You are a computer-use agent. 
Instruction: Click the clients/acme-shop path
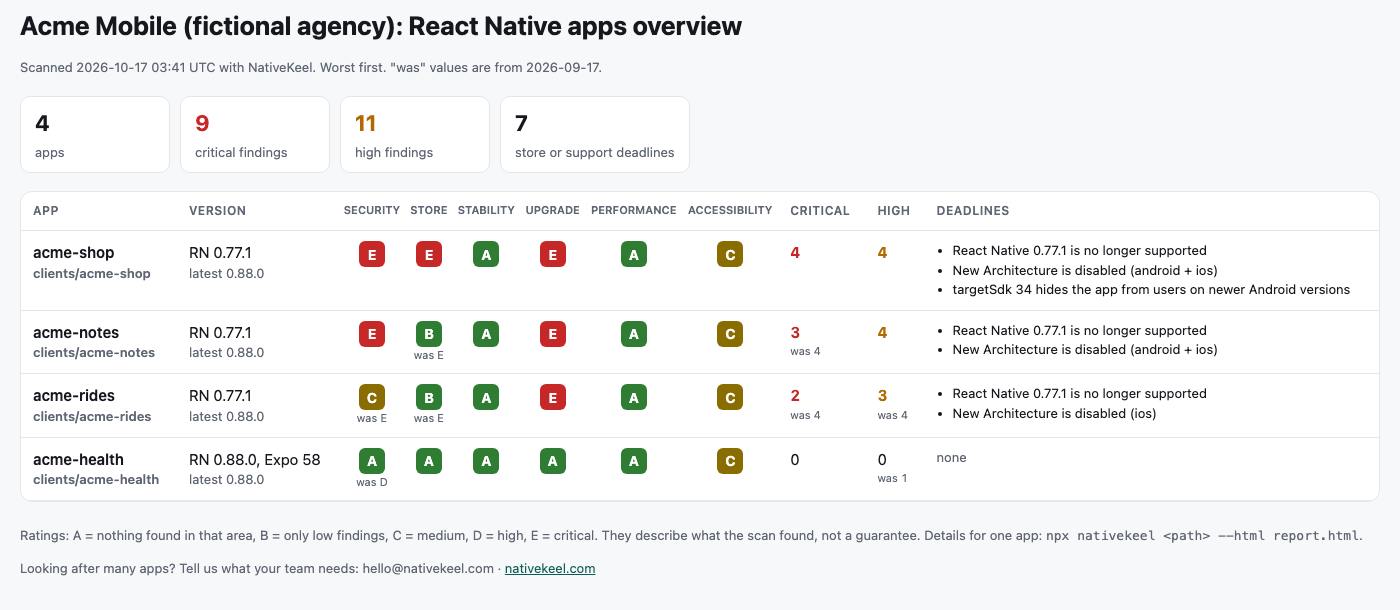[92, 273]
